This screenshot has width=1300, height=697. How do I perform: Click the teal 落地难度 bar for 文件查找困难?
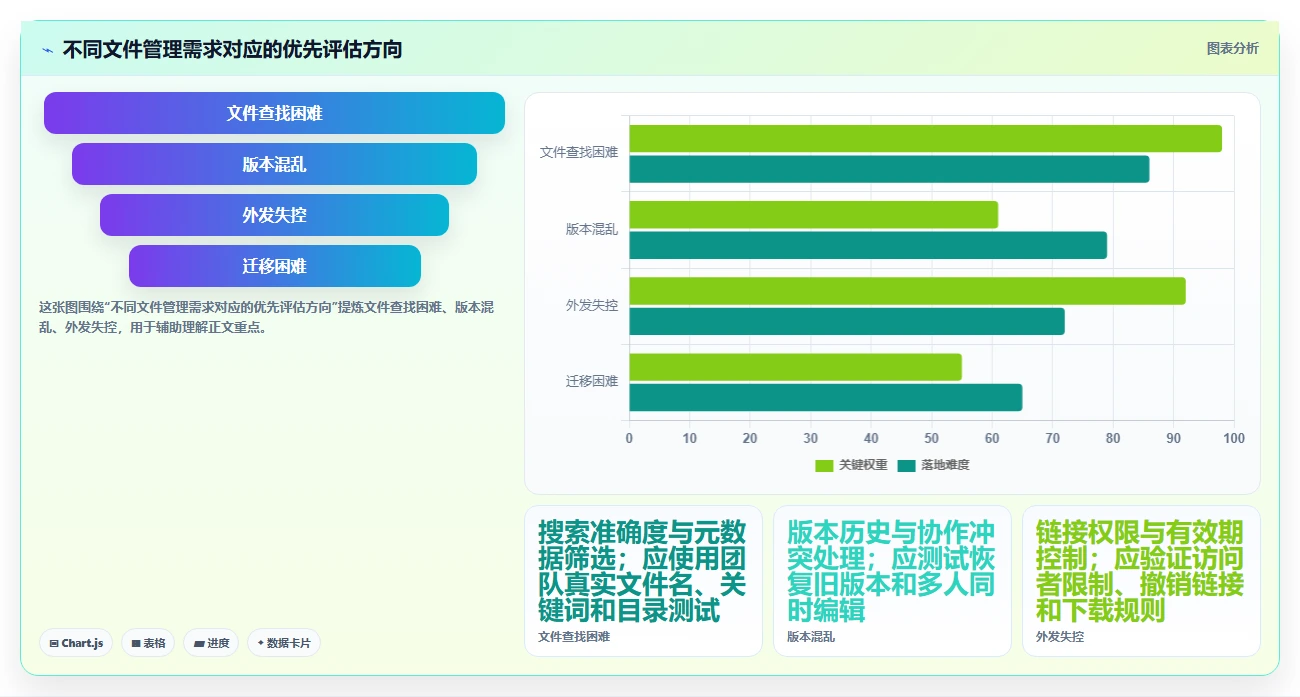889,169
